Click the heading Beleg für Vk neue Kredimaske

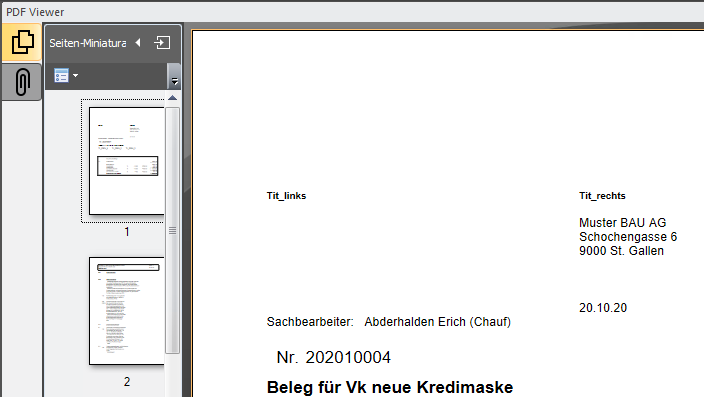(390, 387)
